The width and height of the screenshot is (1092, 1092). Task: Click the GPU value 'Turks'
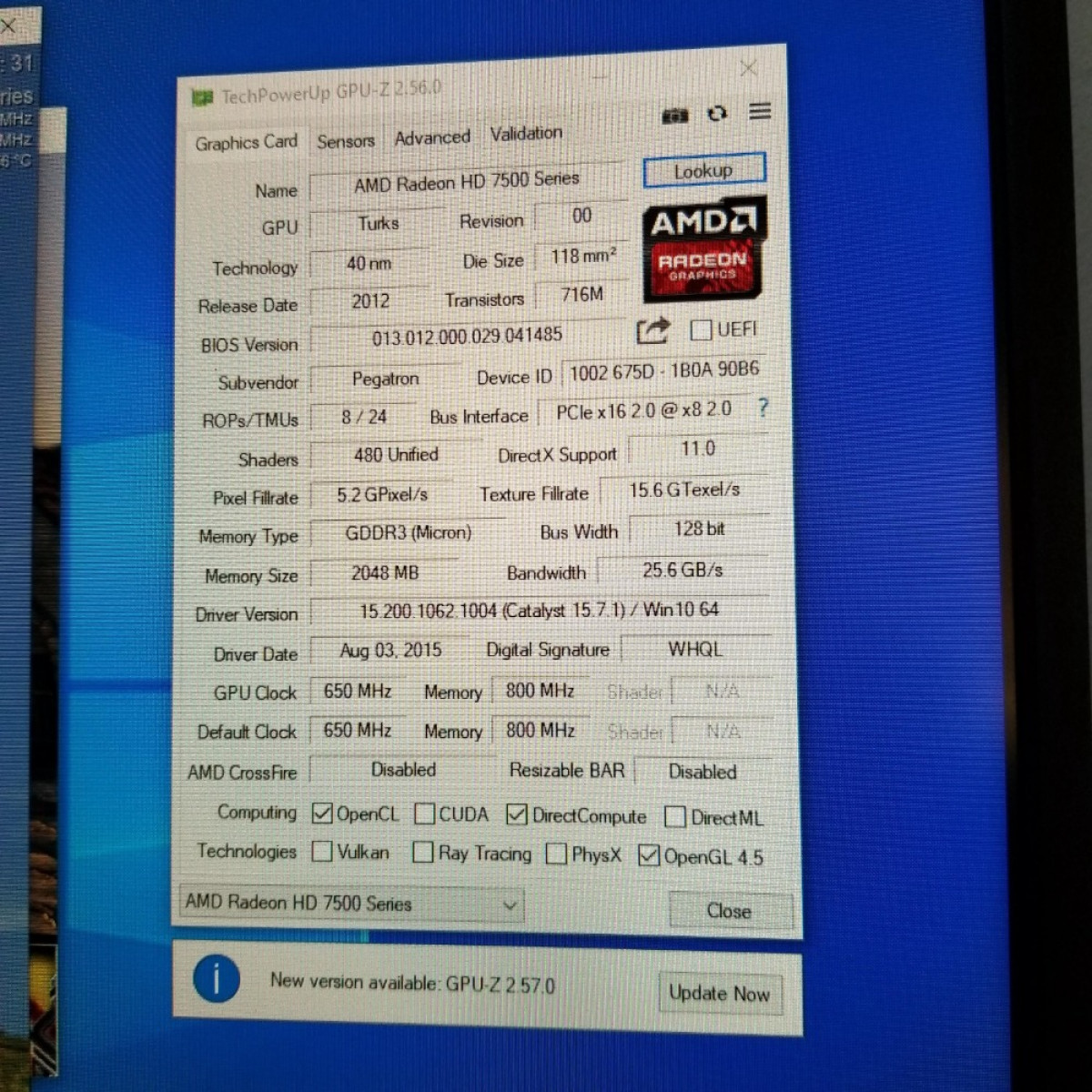(377, 224)
